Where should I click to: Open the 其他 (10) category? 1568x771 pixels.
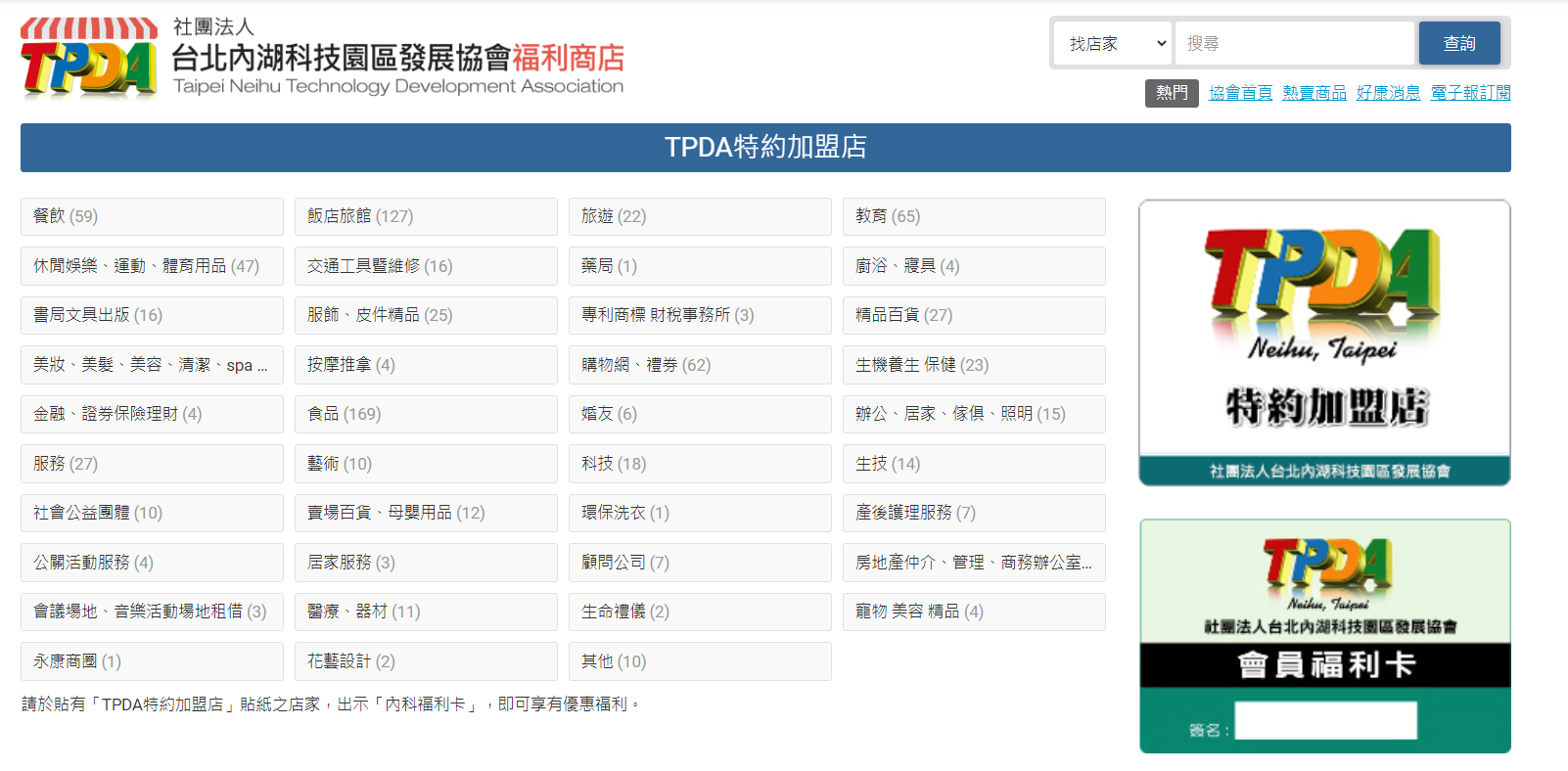point(700,661)
